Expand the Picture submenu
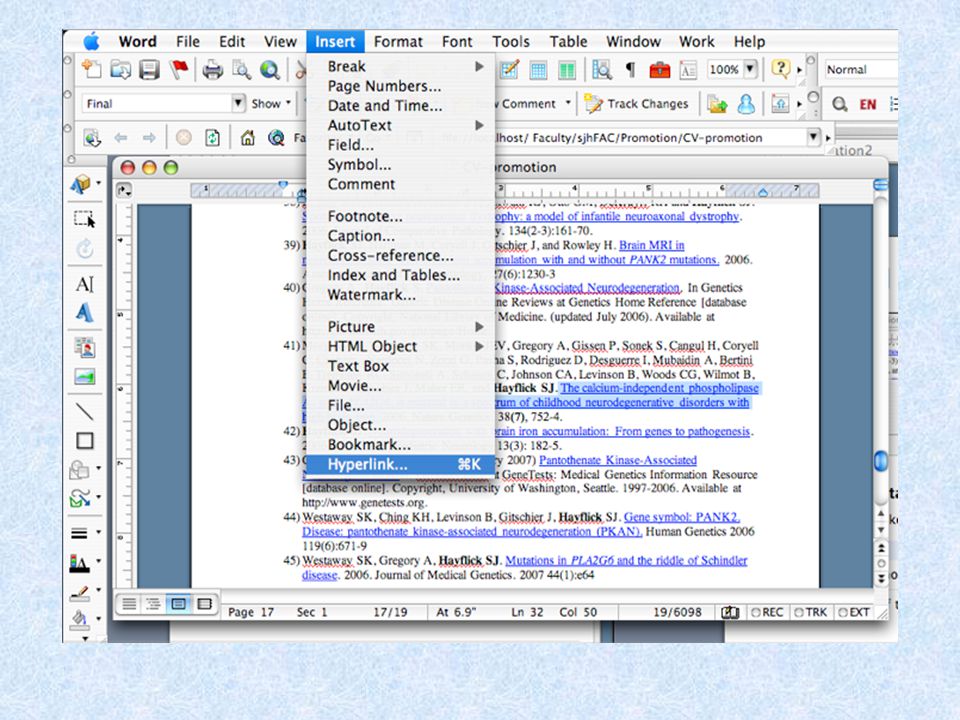 (401, 326)
